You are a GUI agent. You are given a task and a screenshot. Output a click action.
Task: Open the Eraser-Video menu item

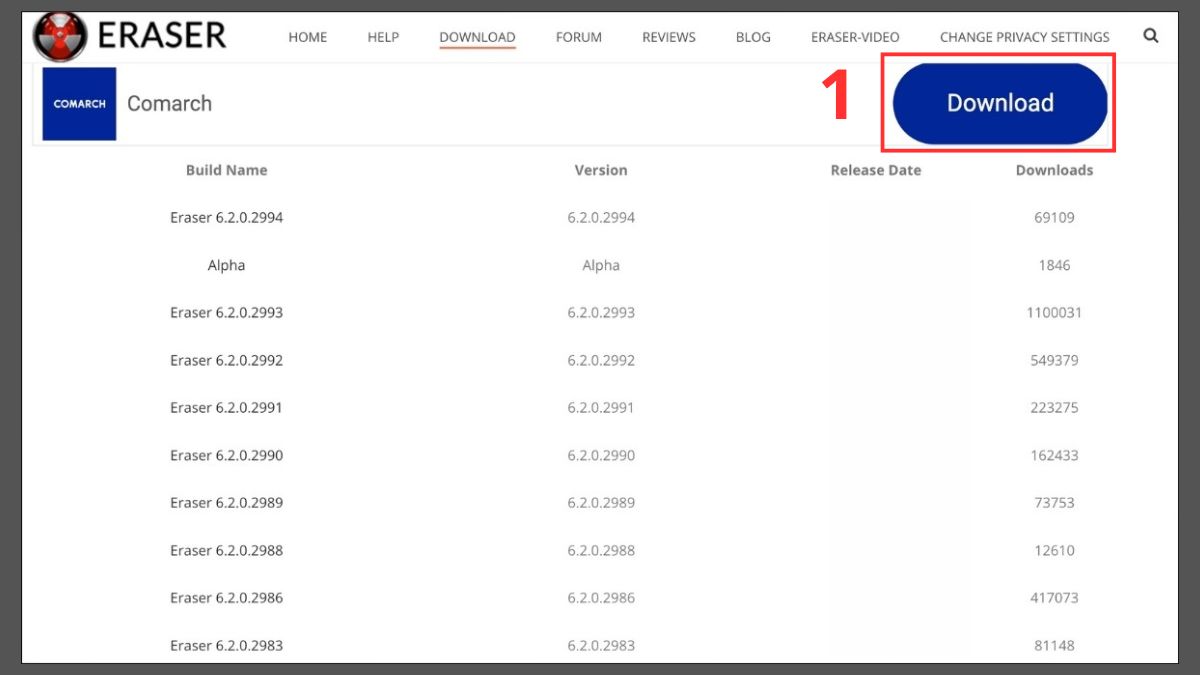click(x=855, y=37)
